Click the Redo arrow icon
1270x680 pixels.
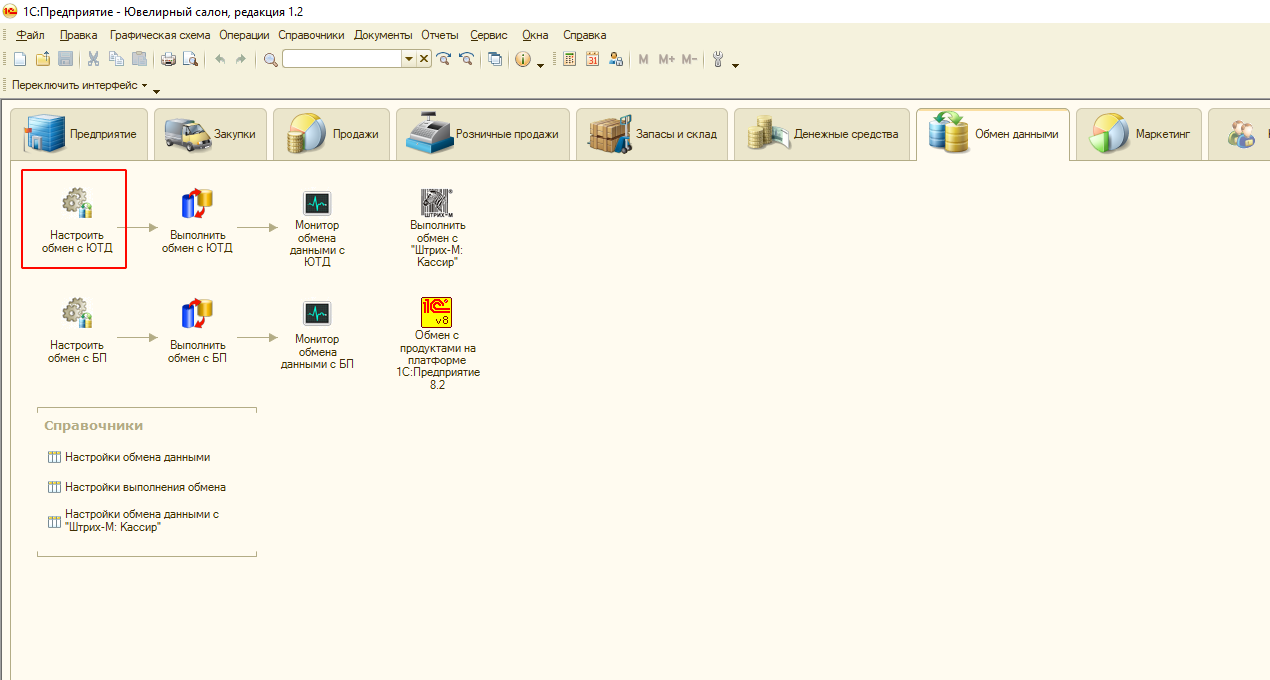click(x=241, y=60)
